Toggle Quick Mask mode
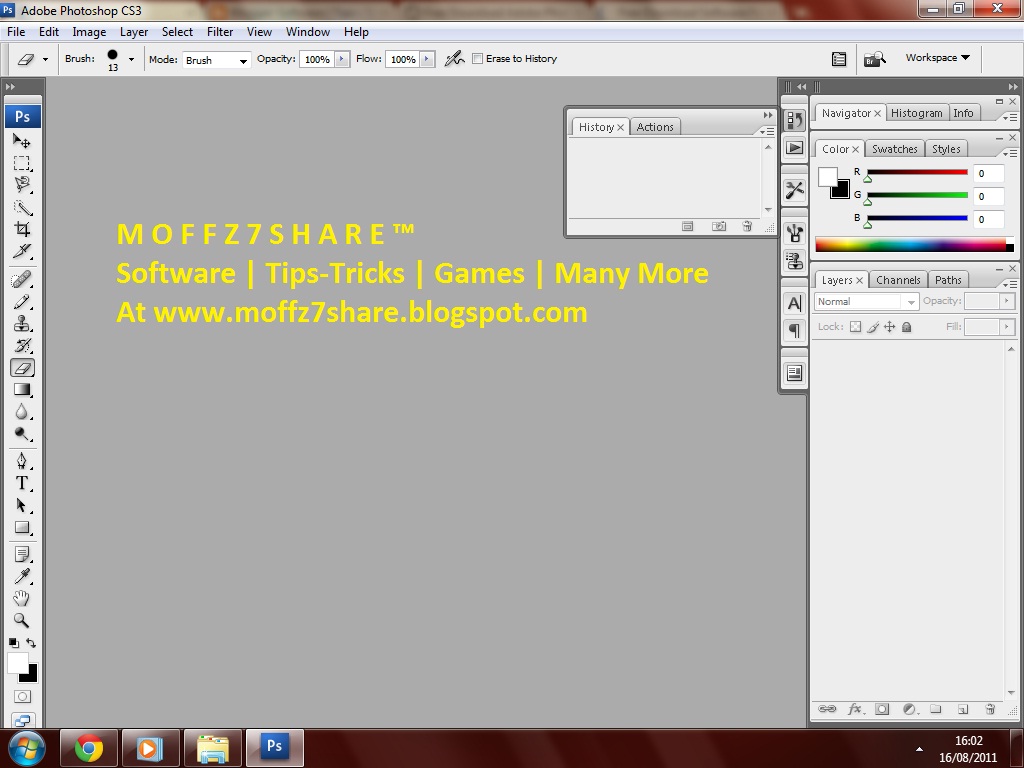This screenshot has height=768, width=1024. pos(22,697)
